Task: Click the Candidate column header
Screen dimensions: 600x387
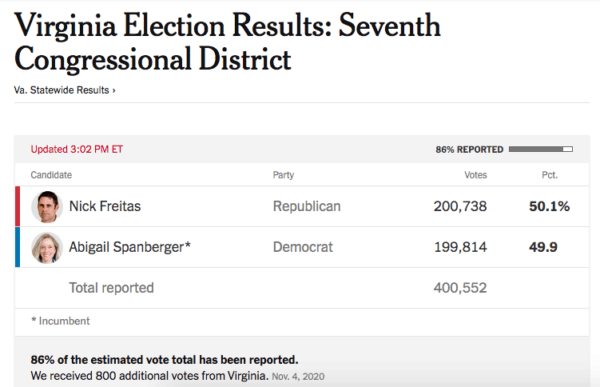Action: pos(51,175)
